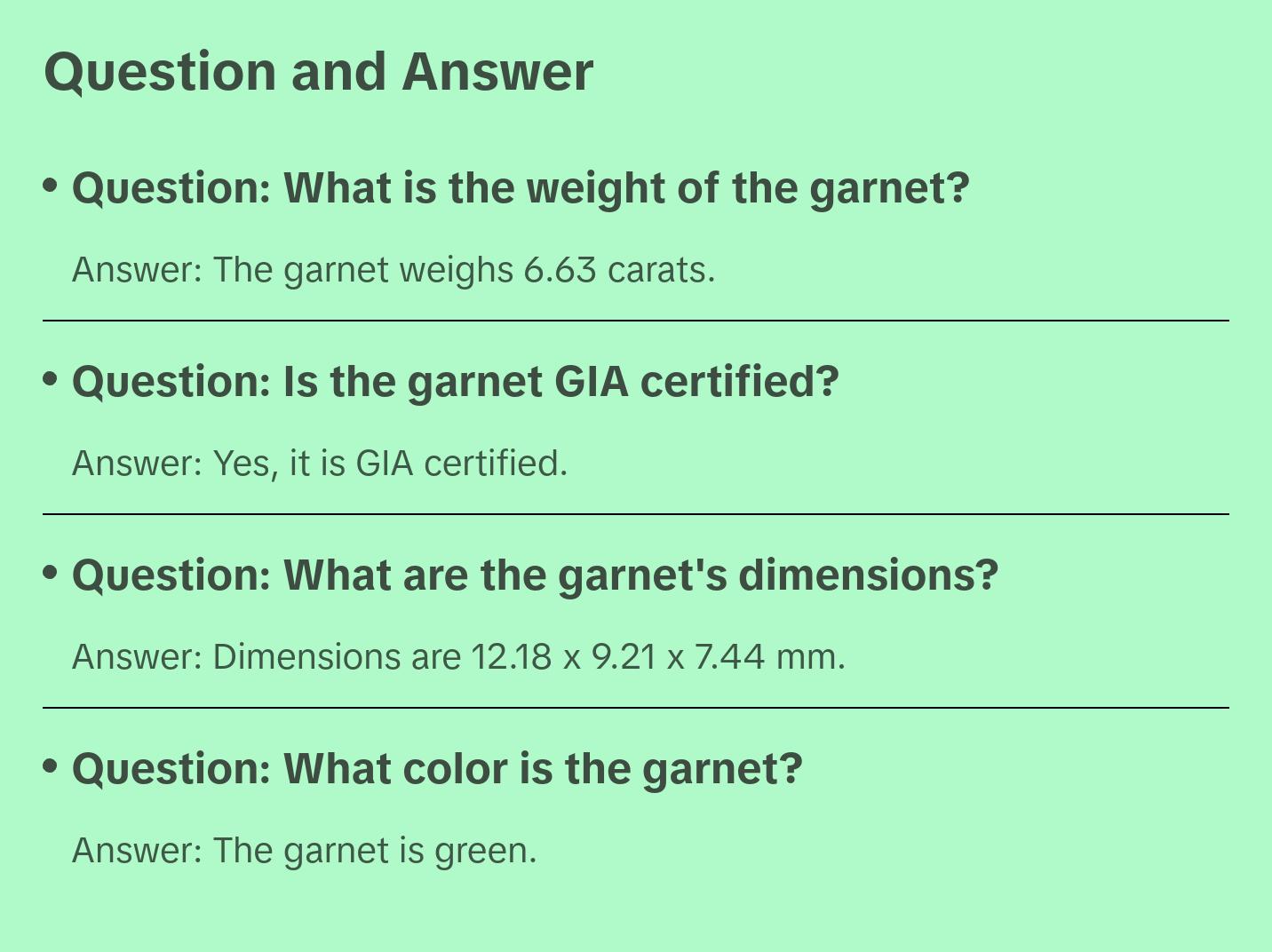Viewport: 1272px width, 952px height.
Task: Select the question about the garnet's color
Action: tap(437, 769)
